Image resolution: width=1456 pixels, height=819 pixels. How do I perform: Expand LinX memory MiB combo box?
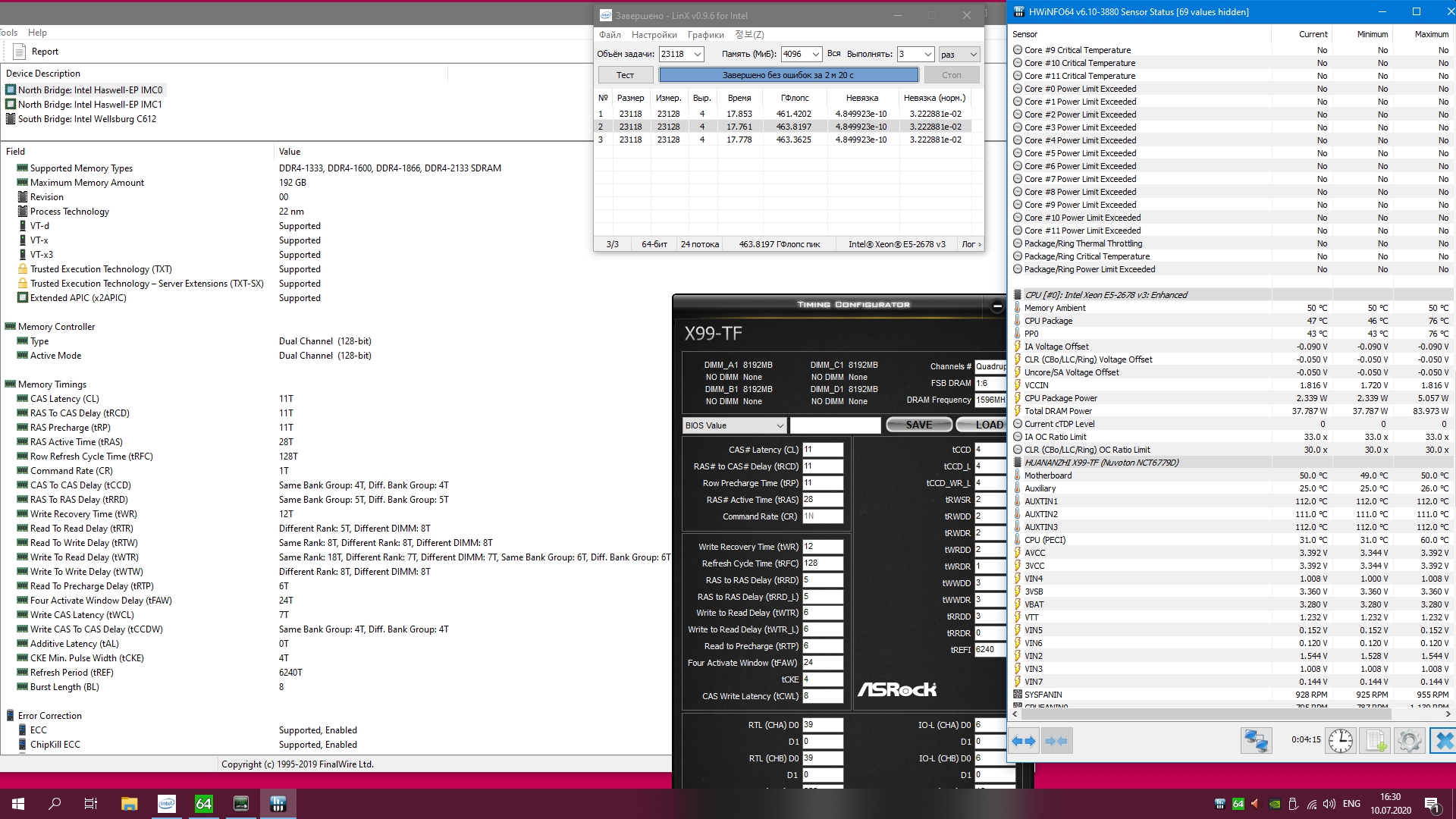(815, 54)
